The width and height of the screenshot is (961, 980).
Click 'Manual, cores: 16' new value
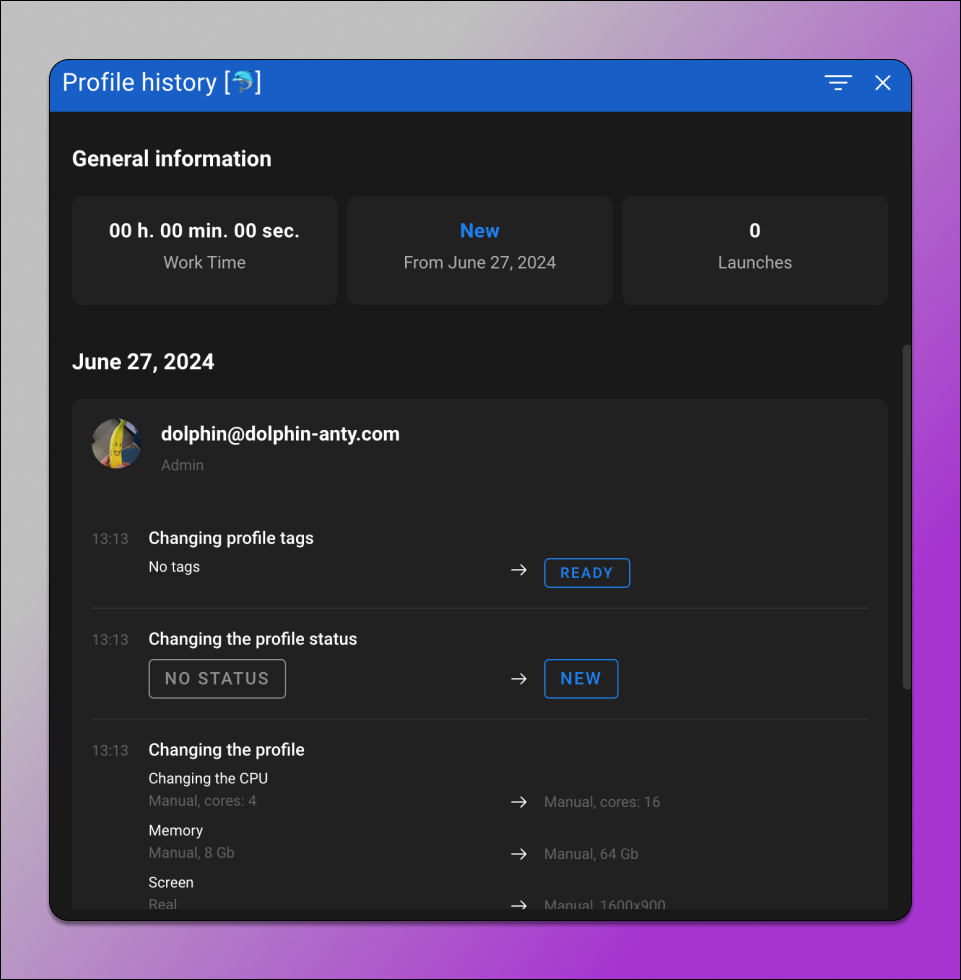(x=602, y=802)
